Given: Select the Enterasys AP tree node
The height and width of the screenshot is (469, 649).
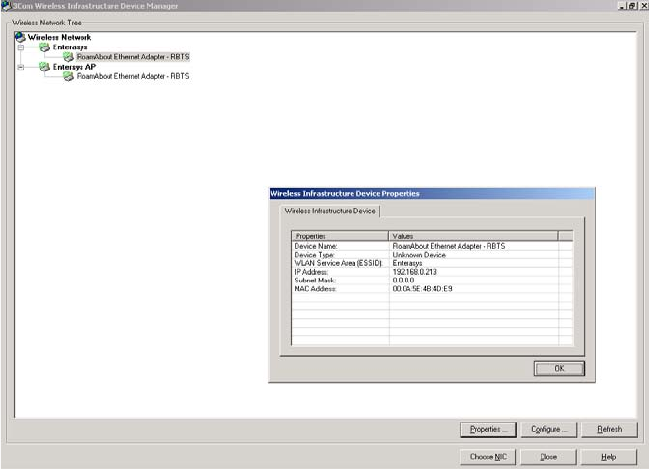Looking at the screenshot, I should point(74,67).
